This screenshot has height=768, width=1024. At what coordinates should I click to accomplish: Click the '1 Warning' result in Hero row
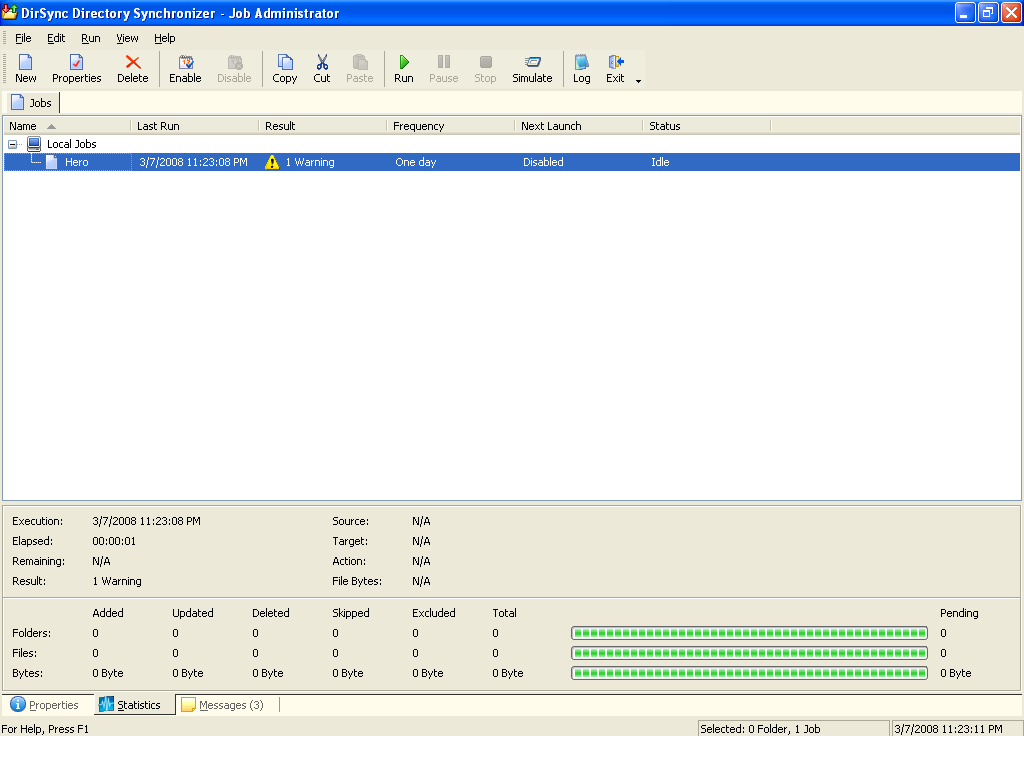click(x=310, y=163)
